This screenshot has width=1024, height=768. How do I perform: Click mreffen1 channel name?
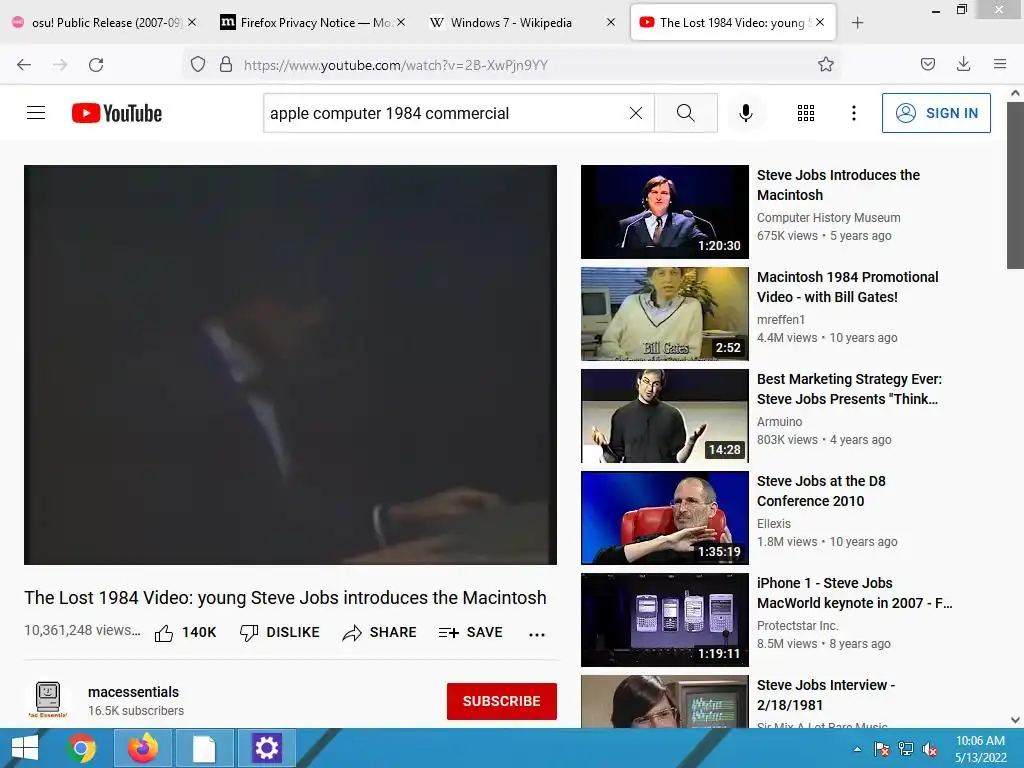tap(780, 319)
